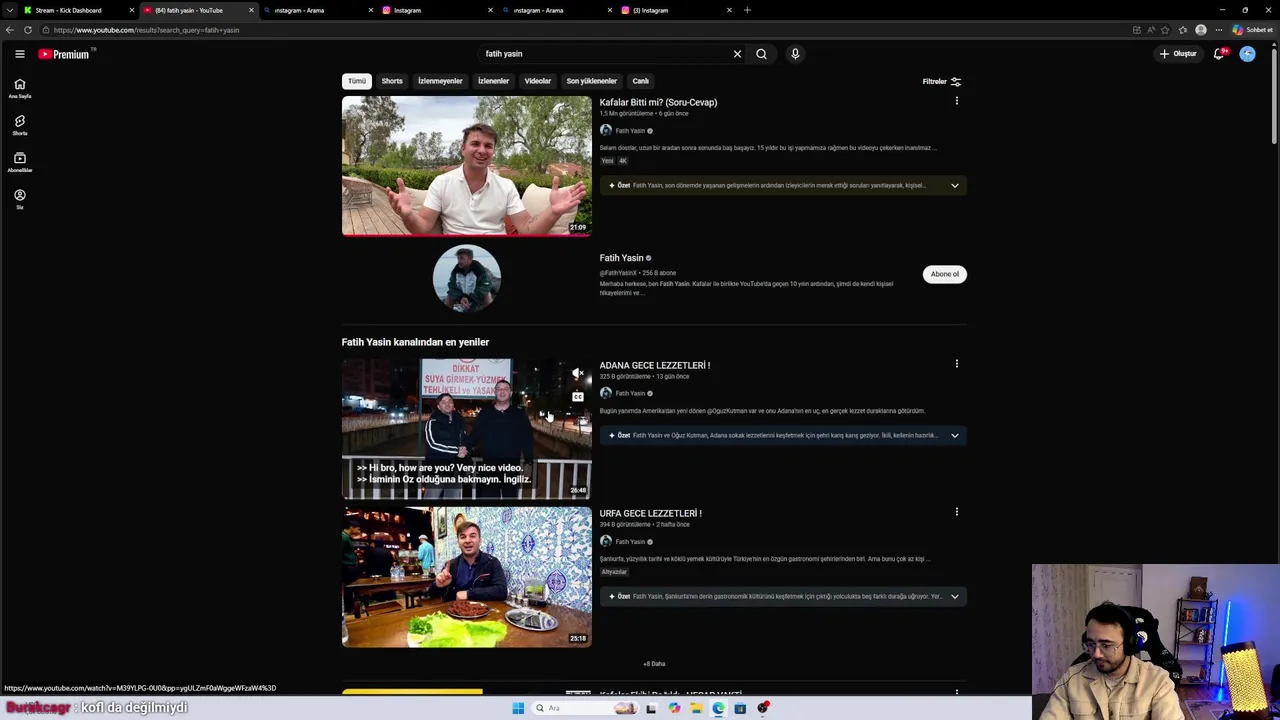Image resolution: width=1280 pixels, height=720 pixels.
Task: Click the Windows taskbar Ara search box
Action: click(586, 708)
